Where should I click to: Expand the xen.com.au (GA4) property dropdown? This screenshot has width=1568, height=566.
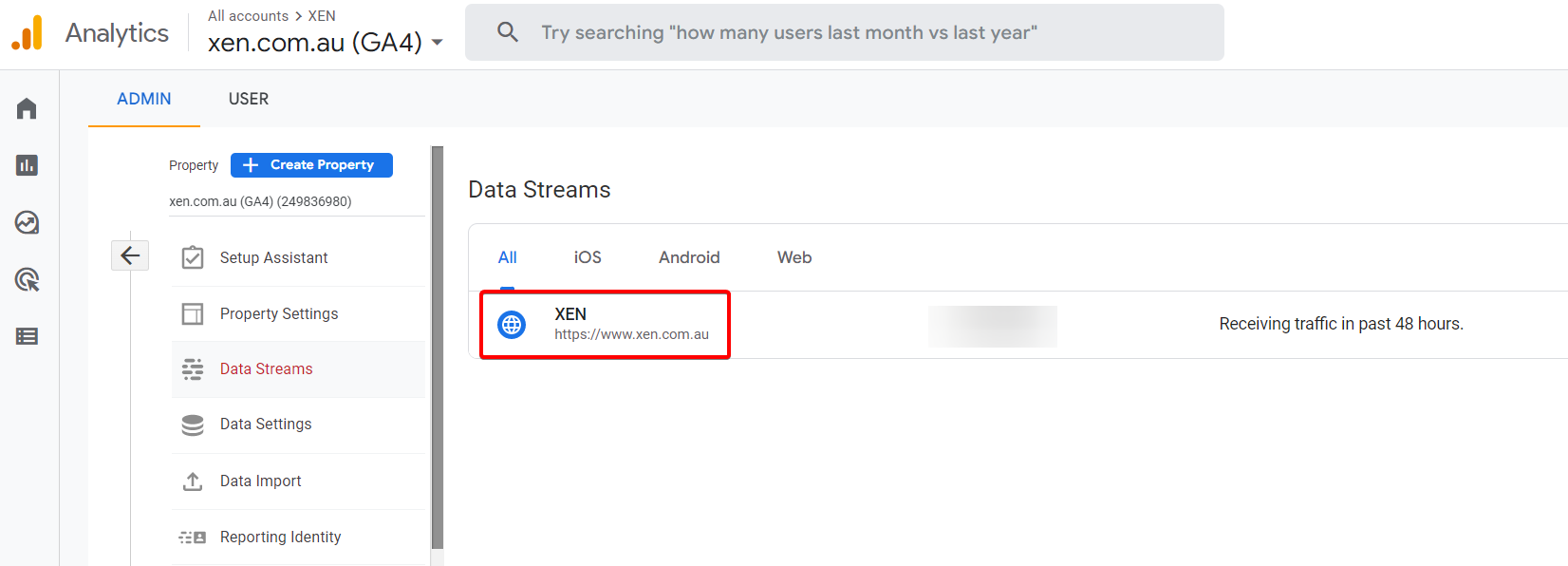[437, 43]
